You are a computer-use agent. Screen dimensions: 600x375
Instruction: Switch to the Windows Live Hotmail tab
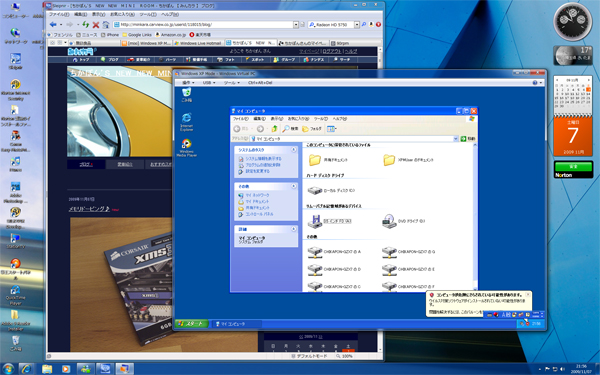tap(198, 43)
